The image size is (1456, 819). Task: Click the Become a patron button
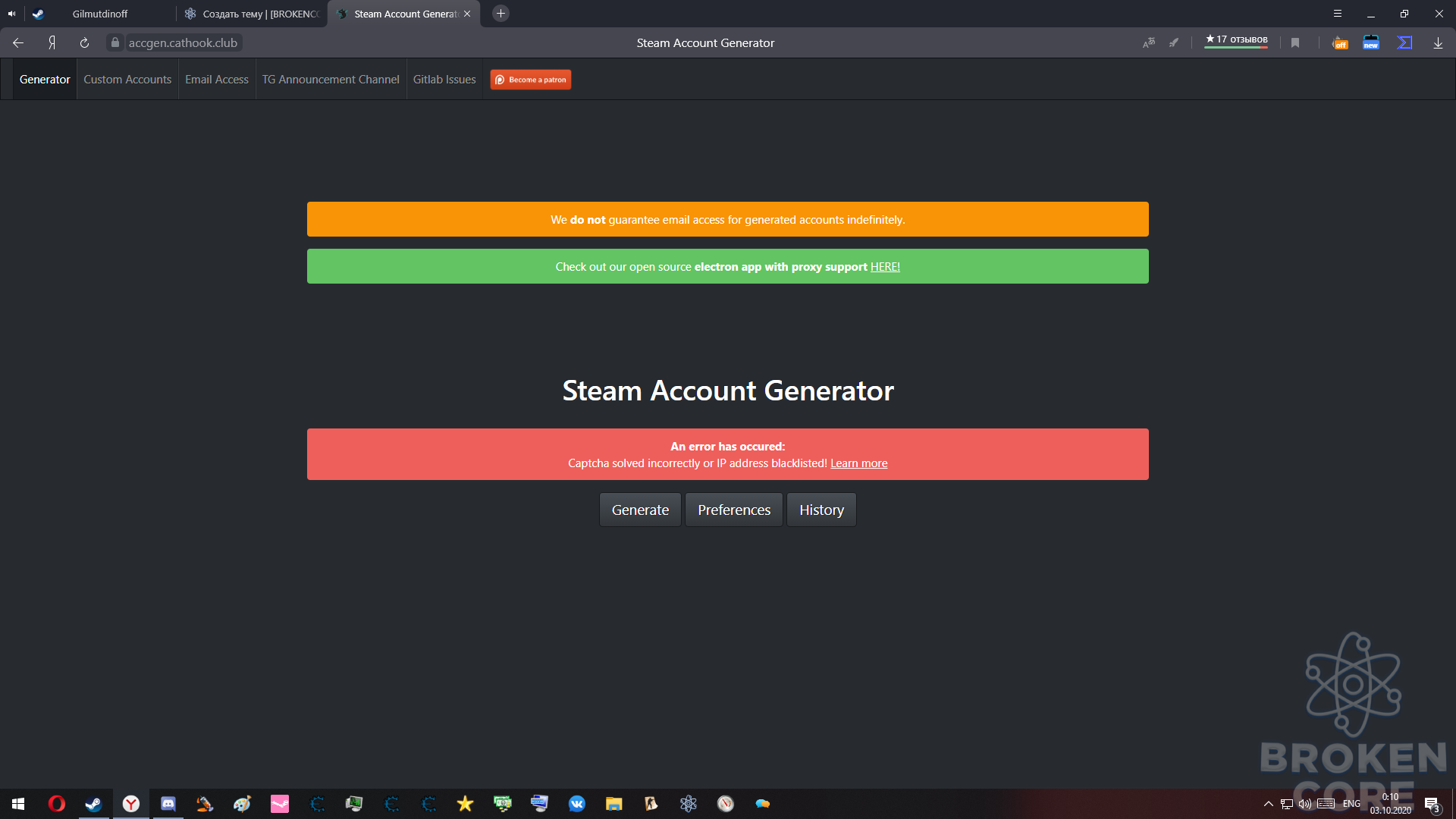(x=531, y=80)
